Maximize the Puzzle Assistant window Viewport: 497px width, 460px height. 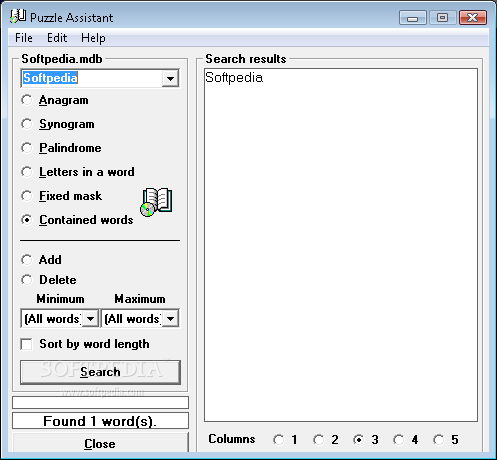point(442,18)
